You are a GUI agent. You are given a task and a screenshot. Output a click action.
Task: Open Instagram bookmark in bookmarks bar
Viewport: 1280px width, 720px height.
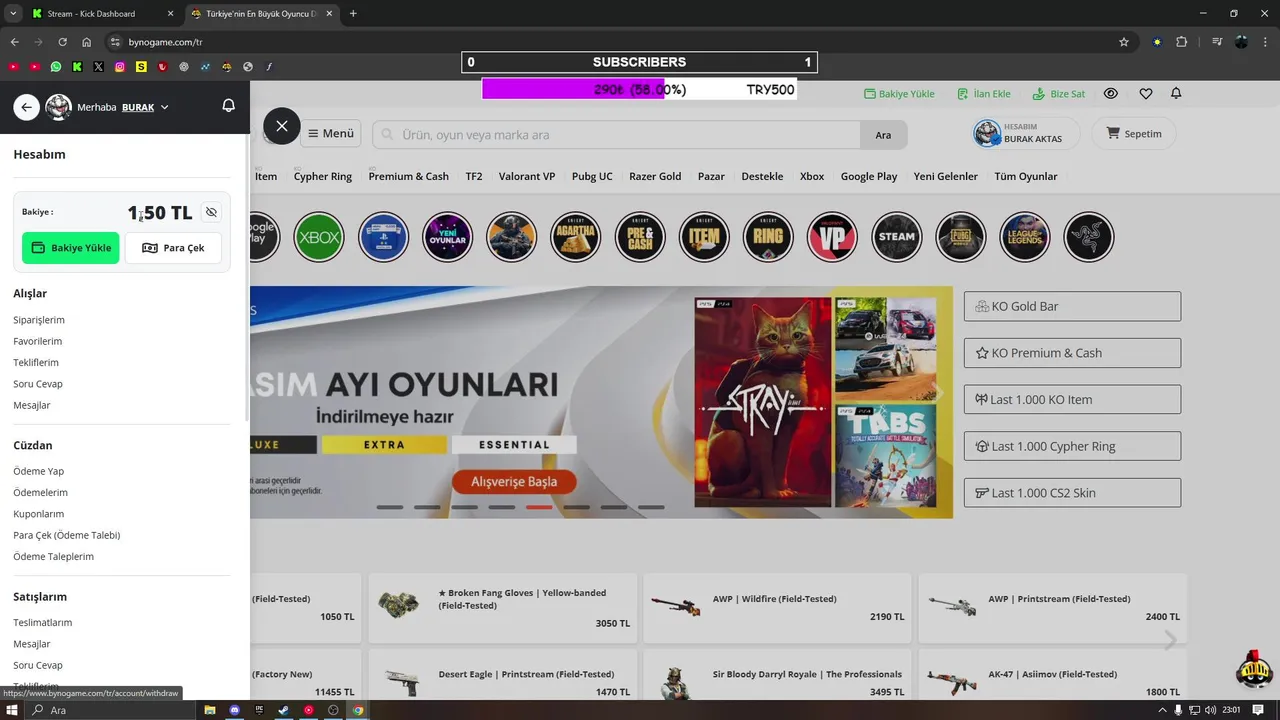(119, 67)
